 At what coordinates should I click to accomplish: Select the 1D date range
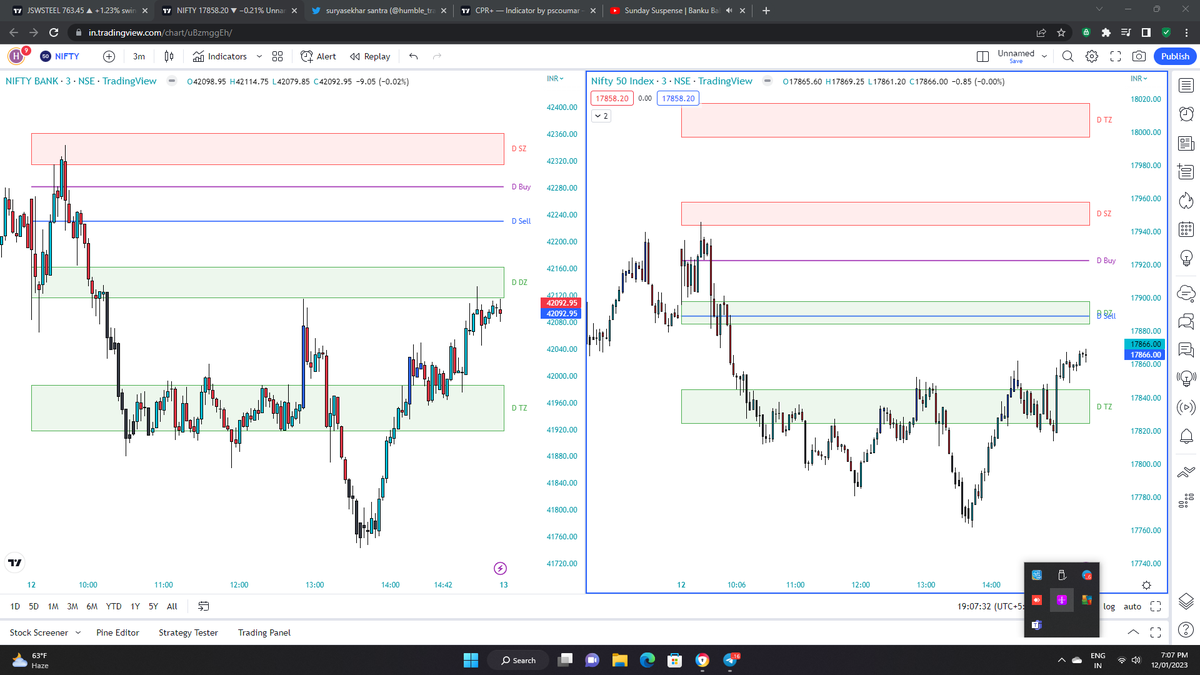[x=15, y=606]
